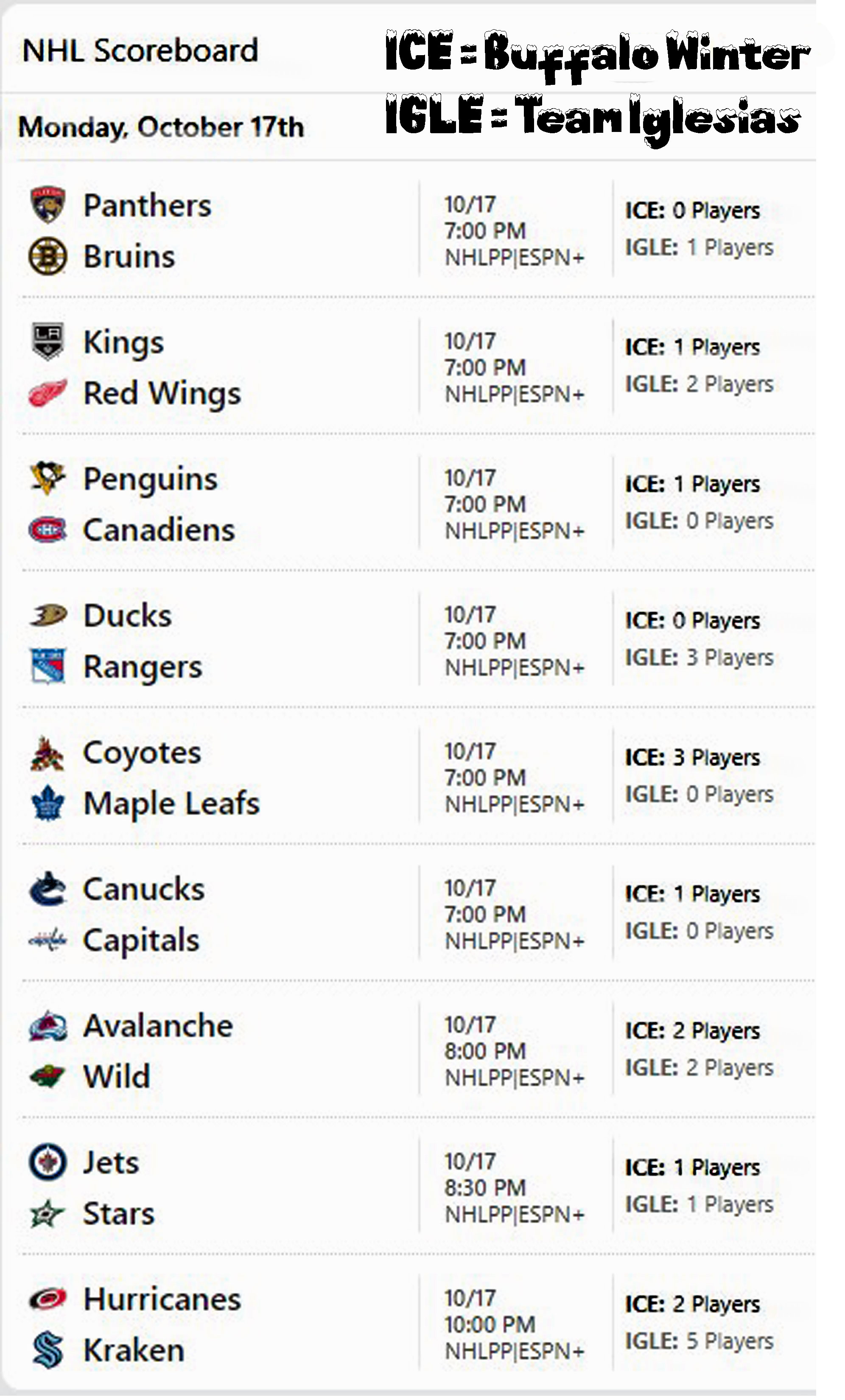This screenshot has width=845, height=1400.
Task: Click the Florida Panthers team logo
Action: click(x=48, y=204)
